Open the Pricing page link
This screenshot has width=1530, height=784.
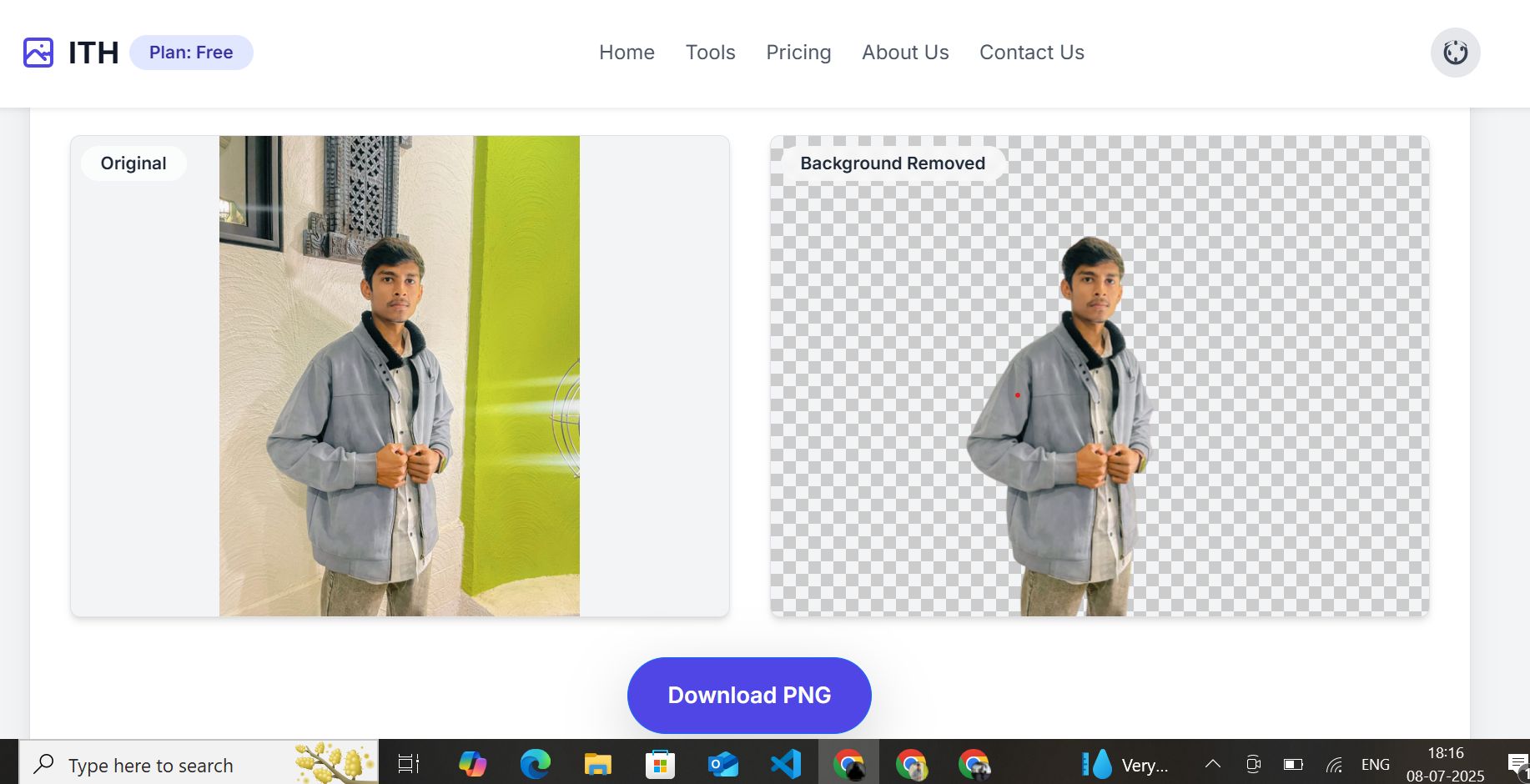pyautogui.click(x=798, y=53)
